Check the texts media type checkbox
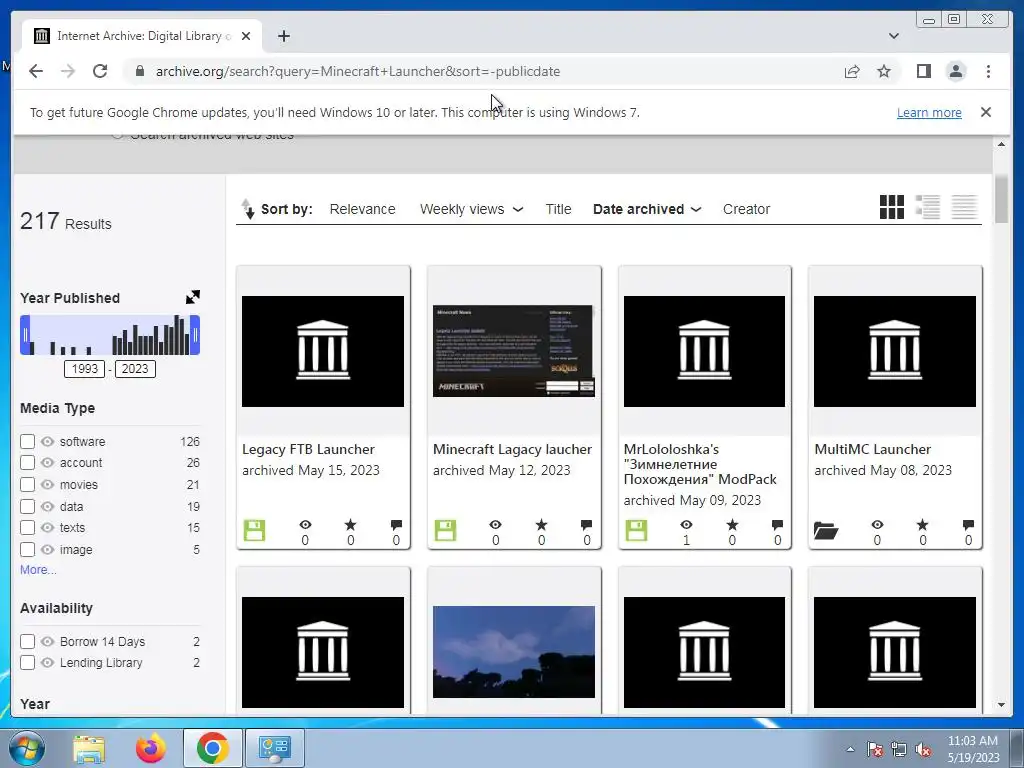 (27, 527)
